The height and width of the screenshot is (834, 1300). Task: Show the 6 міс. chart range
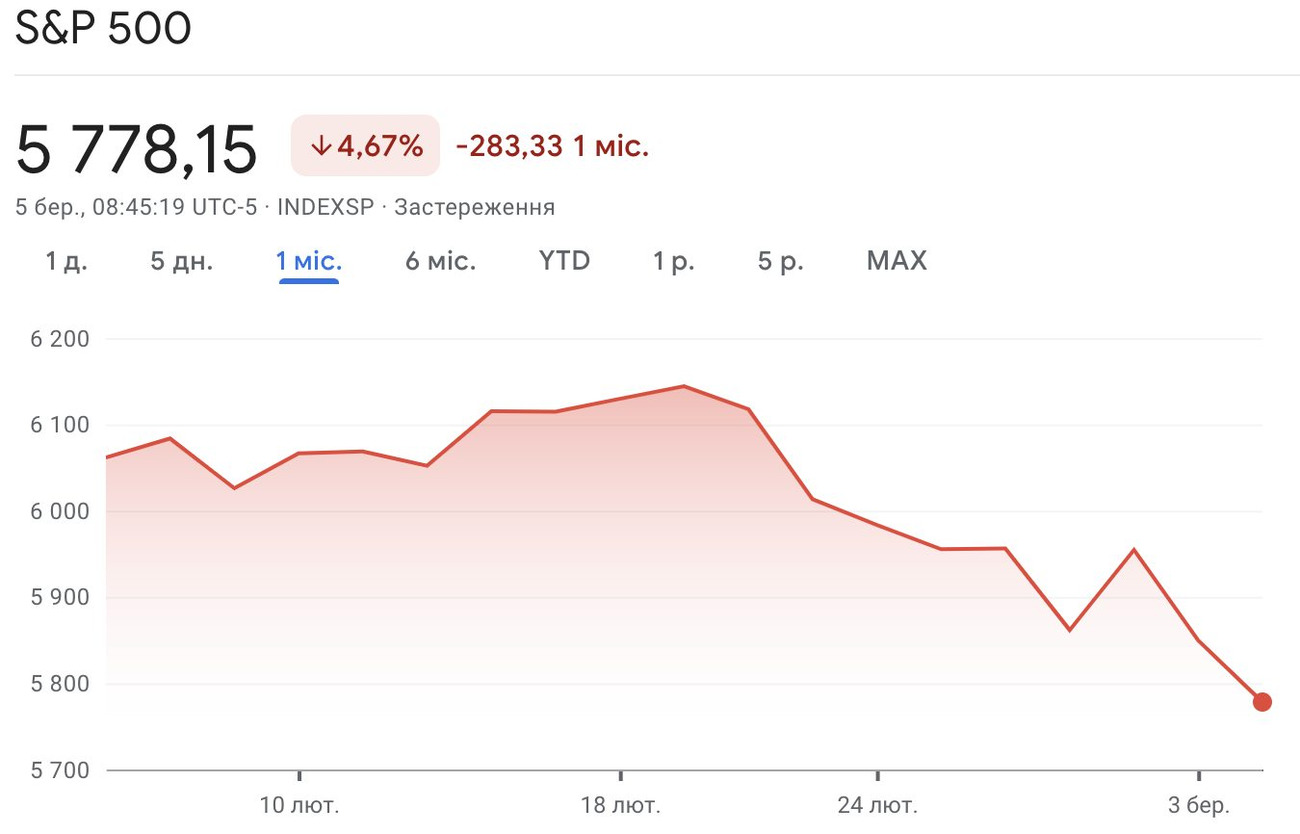tap(440, 262)
